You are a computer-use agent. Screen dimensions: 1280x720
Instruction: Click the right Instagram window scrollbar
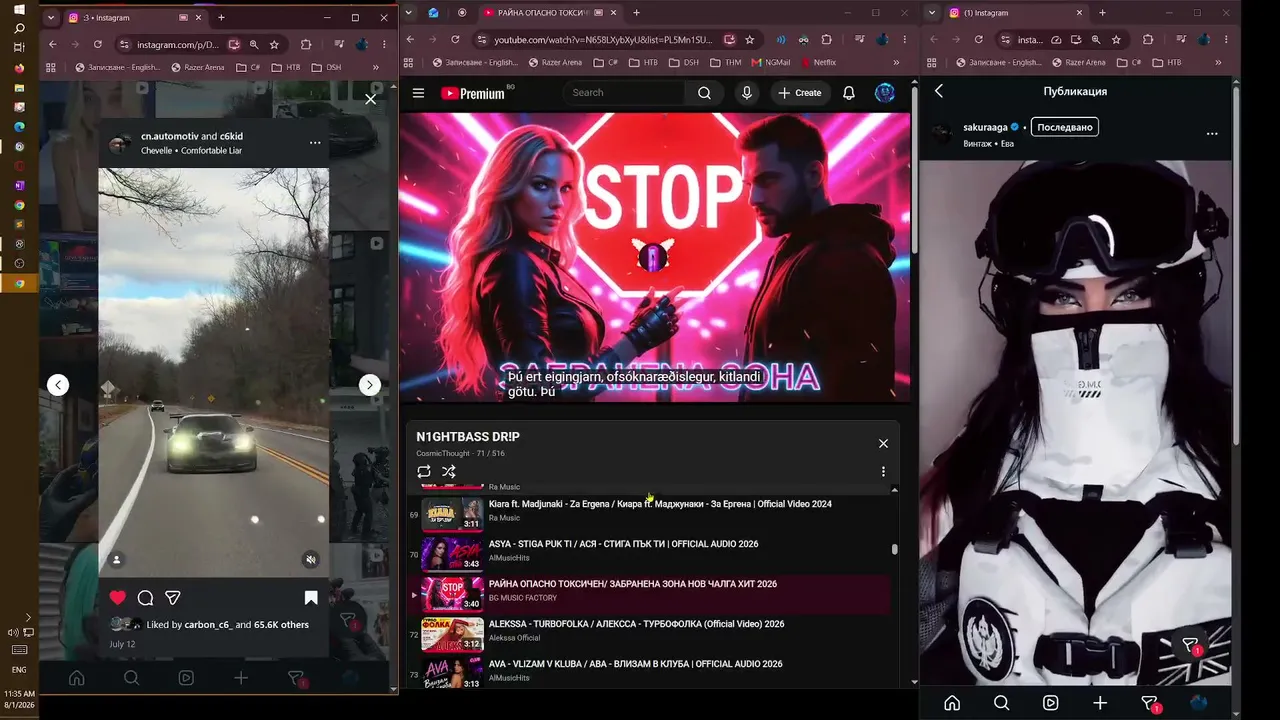[1237, 265]
